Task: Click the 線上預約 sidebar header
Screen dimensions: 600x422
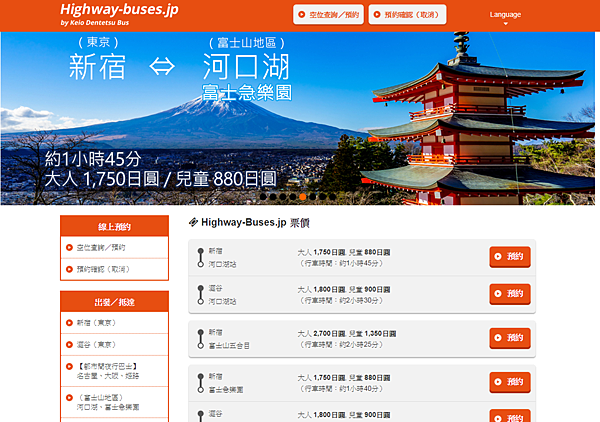Action: point(114,226)
